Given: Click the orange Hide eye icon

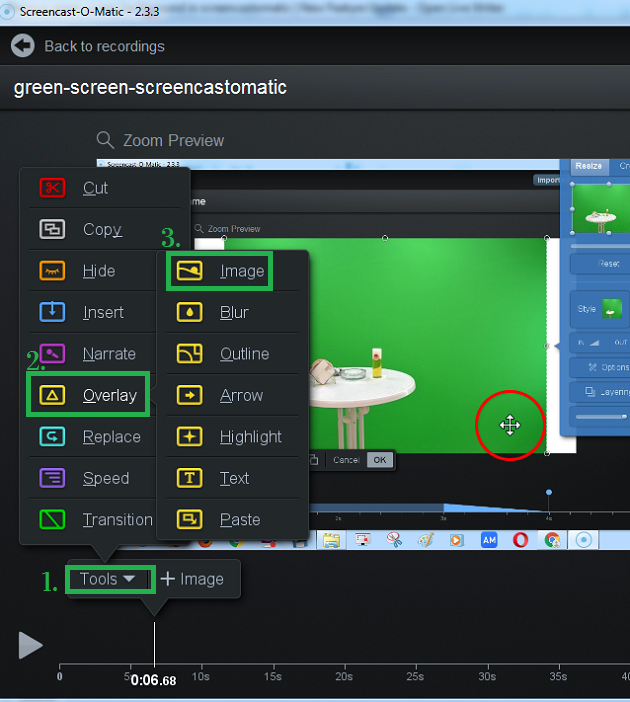Looking at the screenshot, I should [x=52, y=271].
